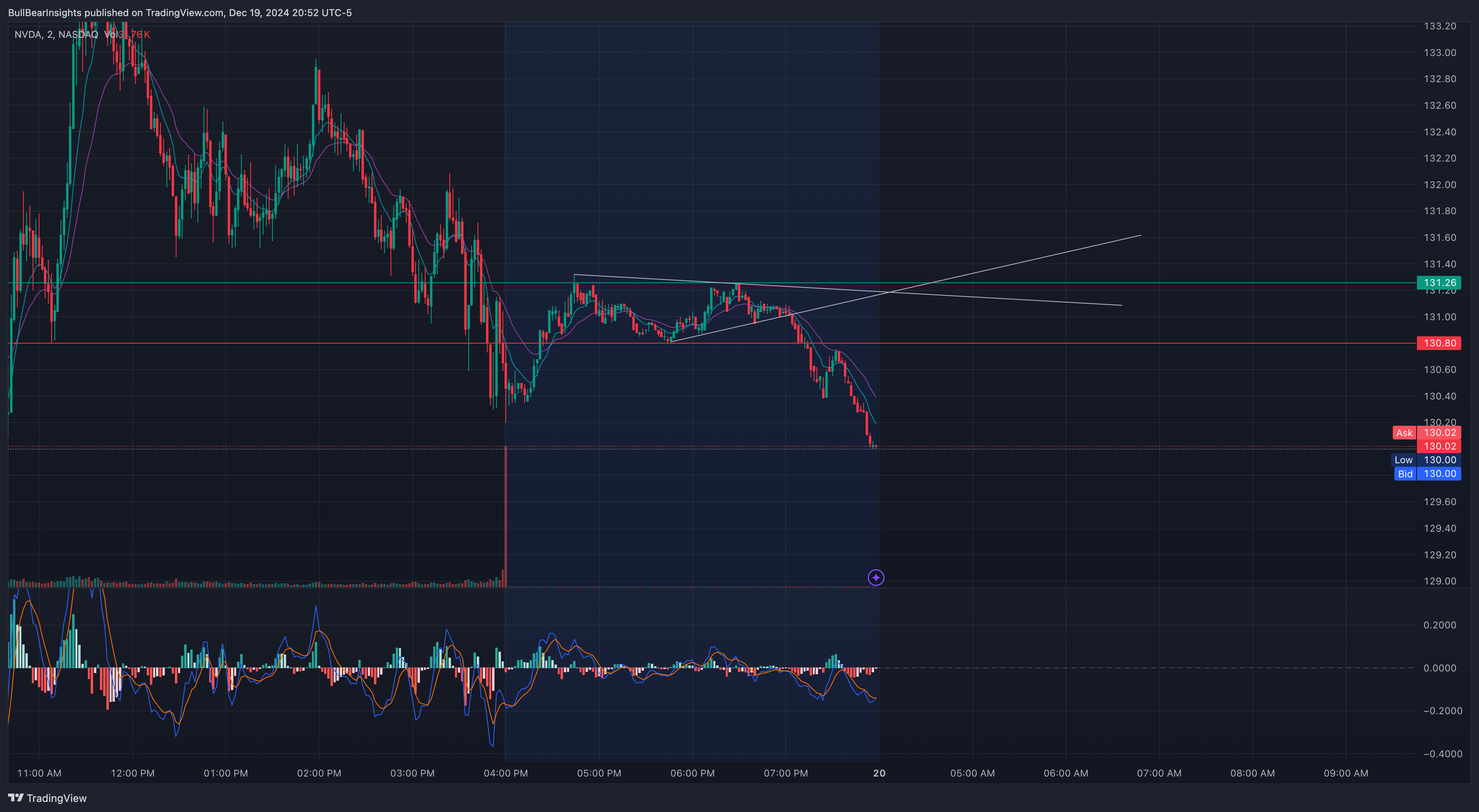Click the 05:00 PM time axis label
Screen dimensions: 1479x812
tap(599, 773)
